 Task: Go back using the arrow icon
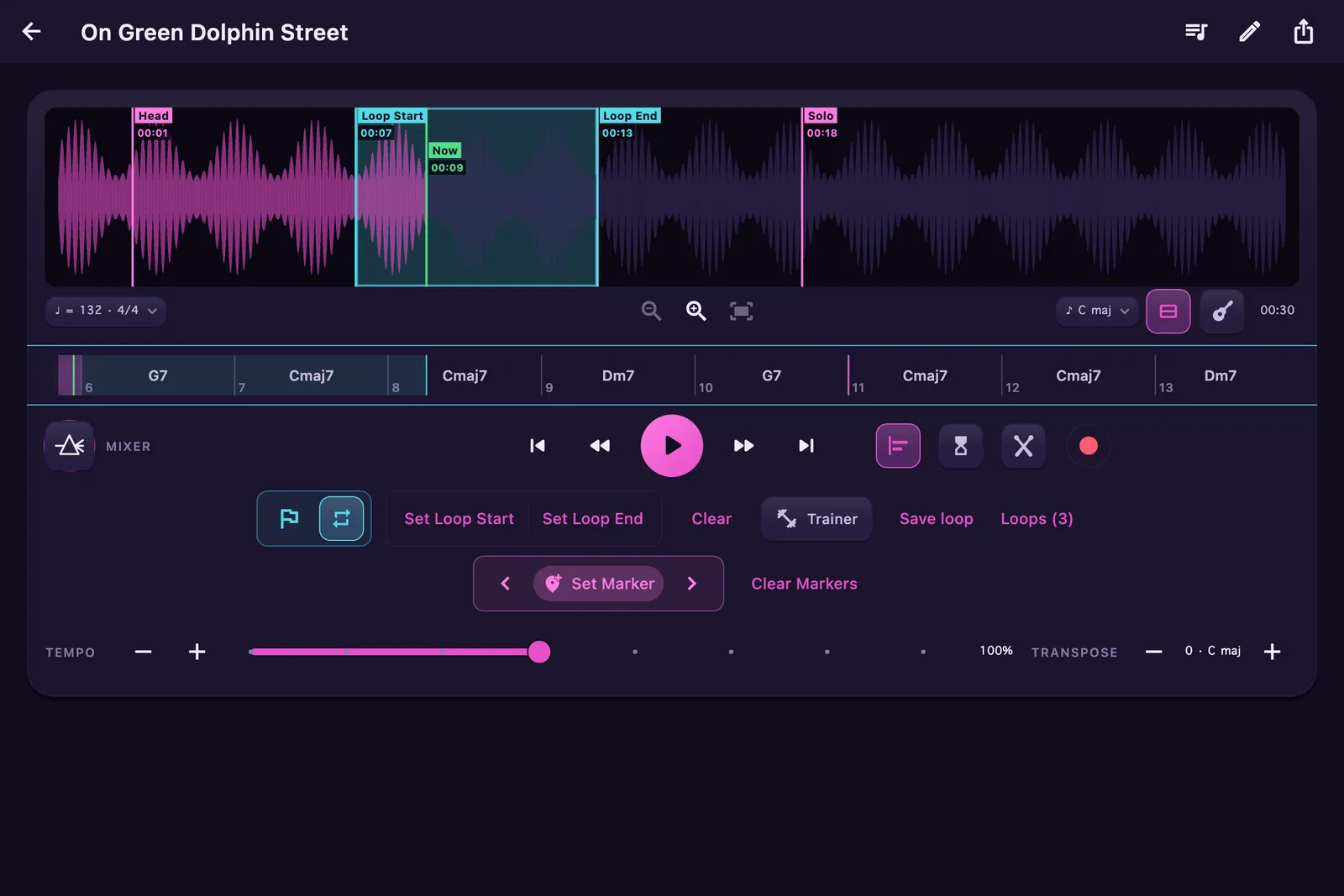click(32, 32)
